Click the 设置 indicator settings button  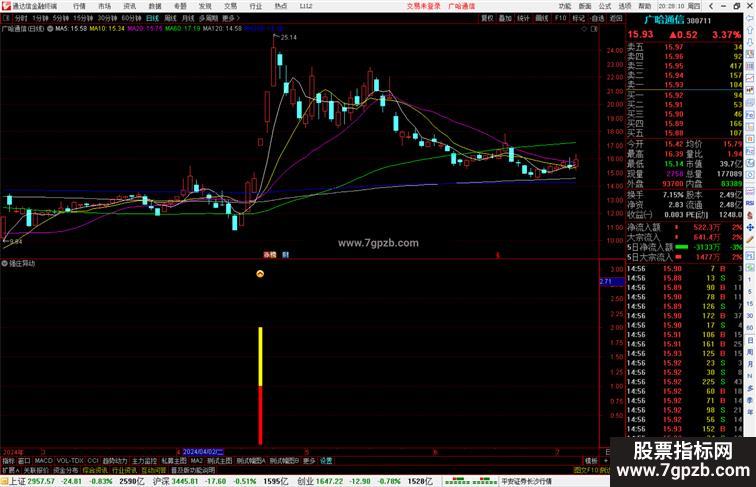coord(326,461)
